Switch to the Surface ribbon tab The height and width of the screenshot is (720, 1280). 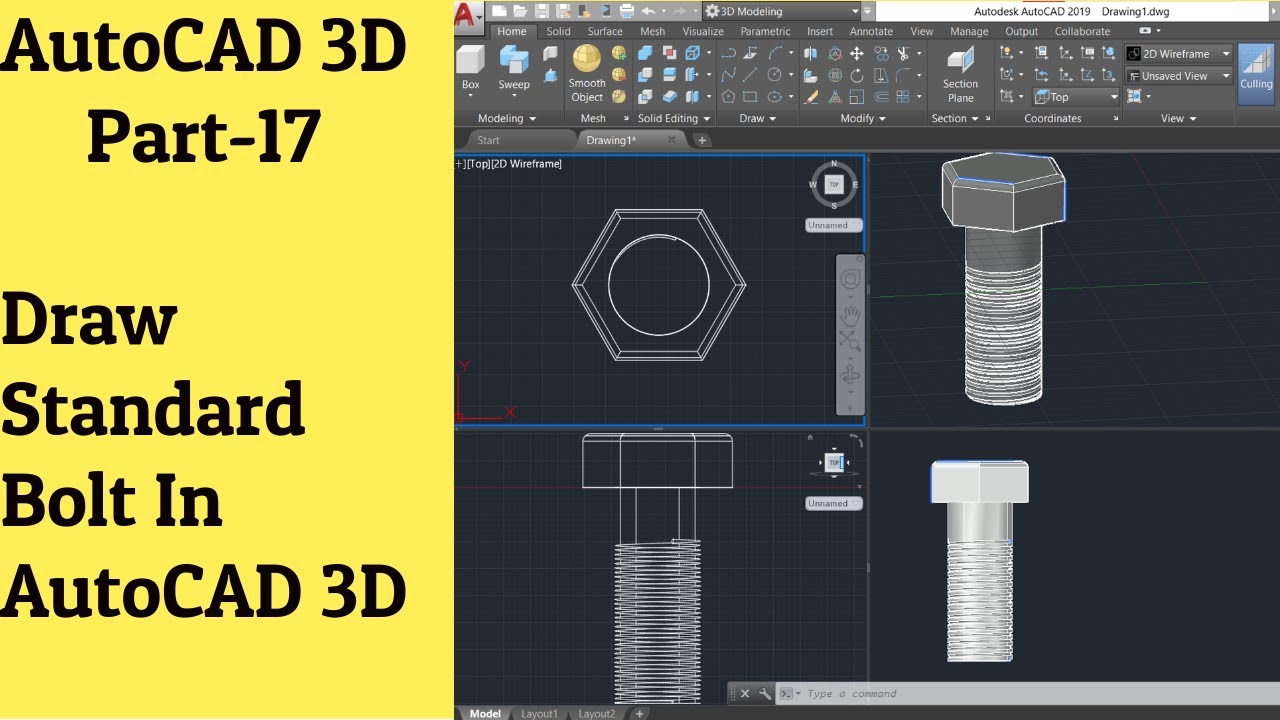coord(605,31)
